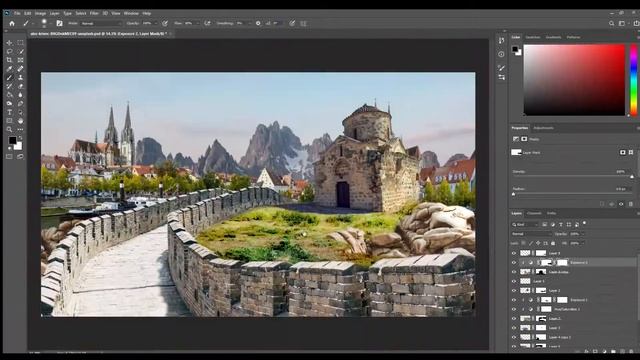Switch to the Adjustments tab
The image size is (640, 360).
tap(544, 128)
